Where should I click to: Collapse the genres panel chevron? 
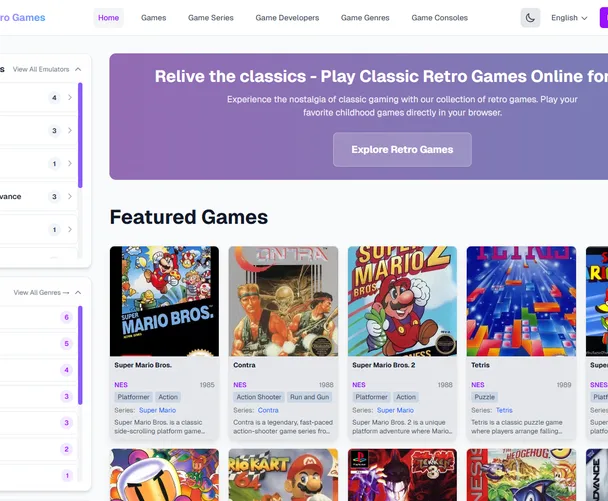click(78, 292)
